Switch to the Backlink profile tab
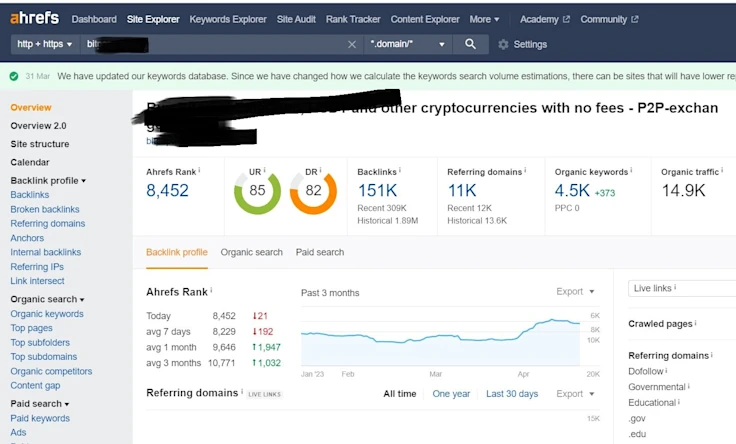The image size is (736, 444). coord(176,253)
